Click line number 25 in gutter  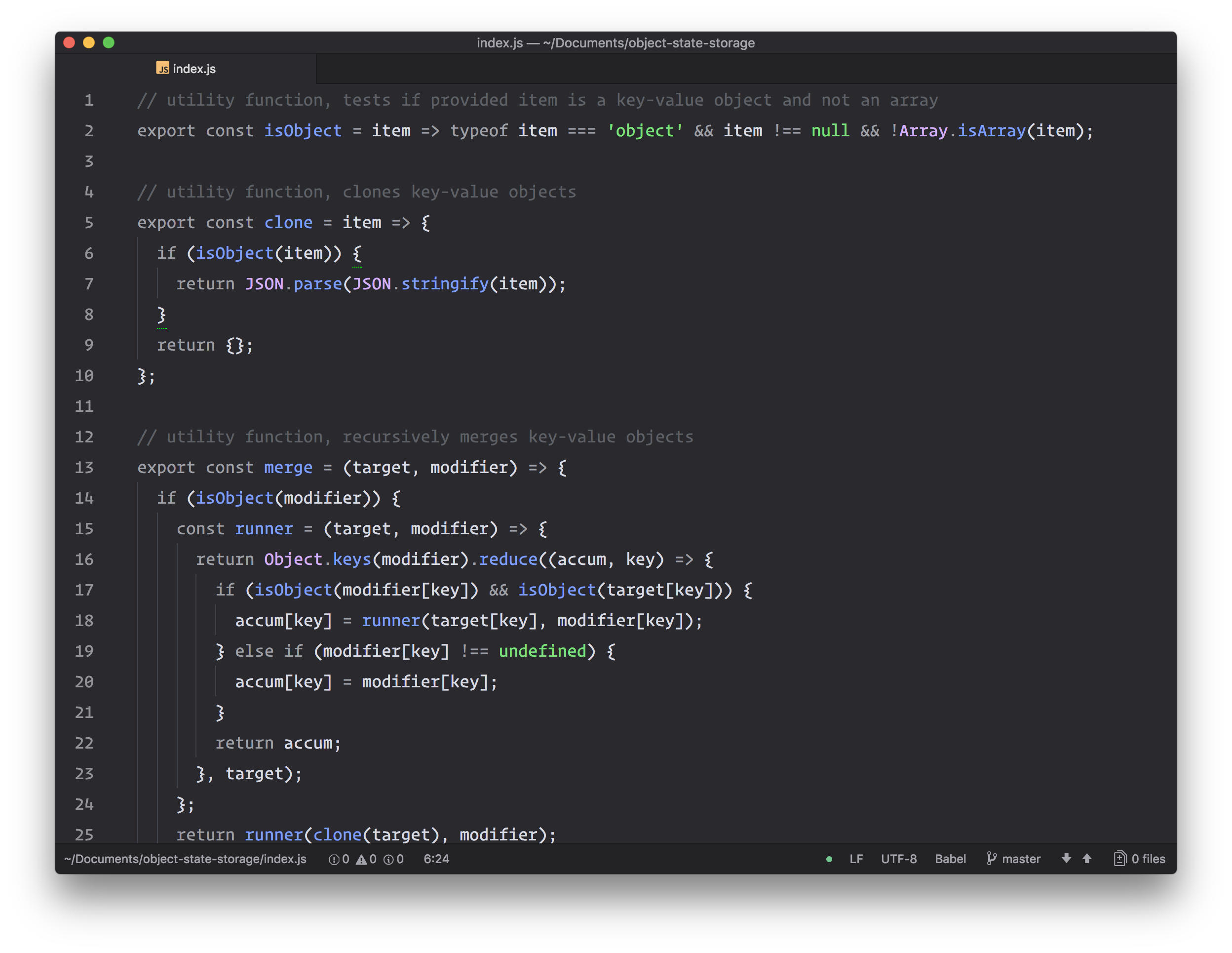84,834
